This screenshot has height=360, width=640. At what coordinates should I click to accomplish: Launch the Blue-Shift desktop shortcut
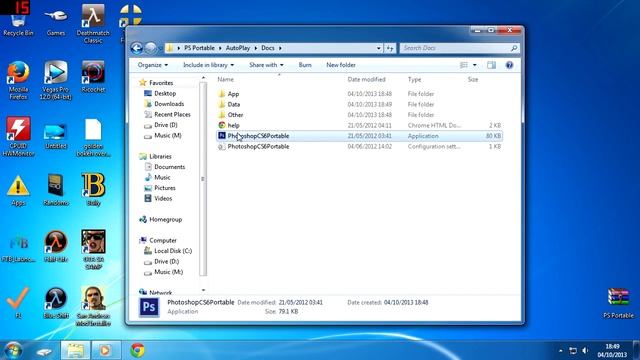pos(56,303)
